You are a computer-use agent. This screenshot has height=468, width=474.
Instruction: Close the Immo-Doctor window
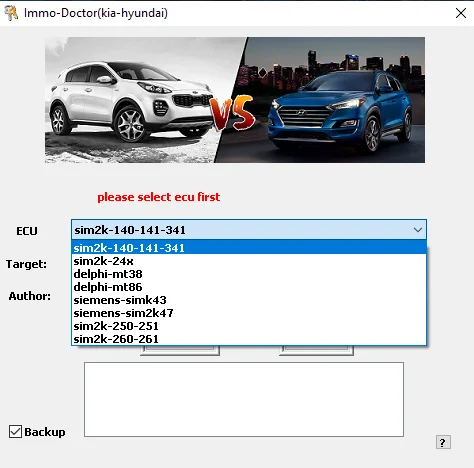pos(461,13)
